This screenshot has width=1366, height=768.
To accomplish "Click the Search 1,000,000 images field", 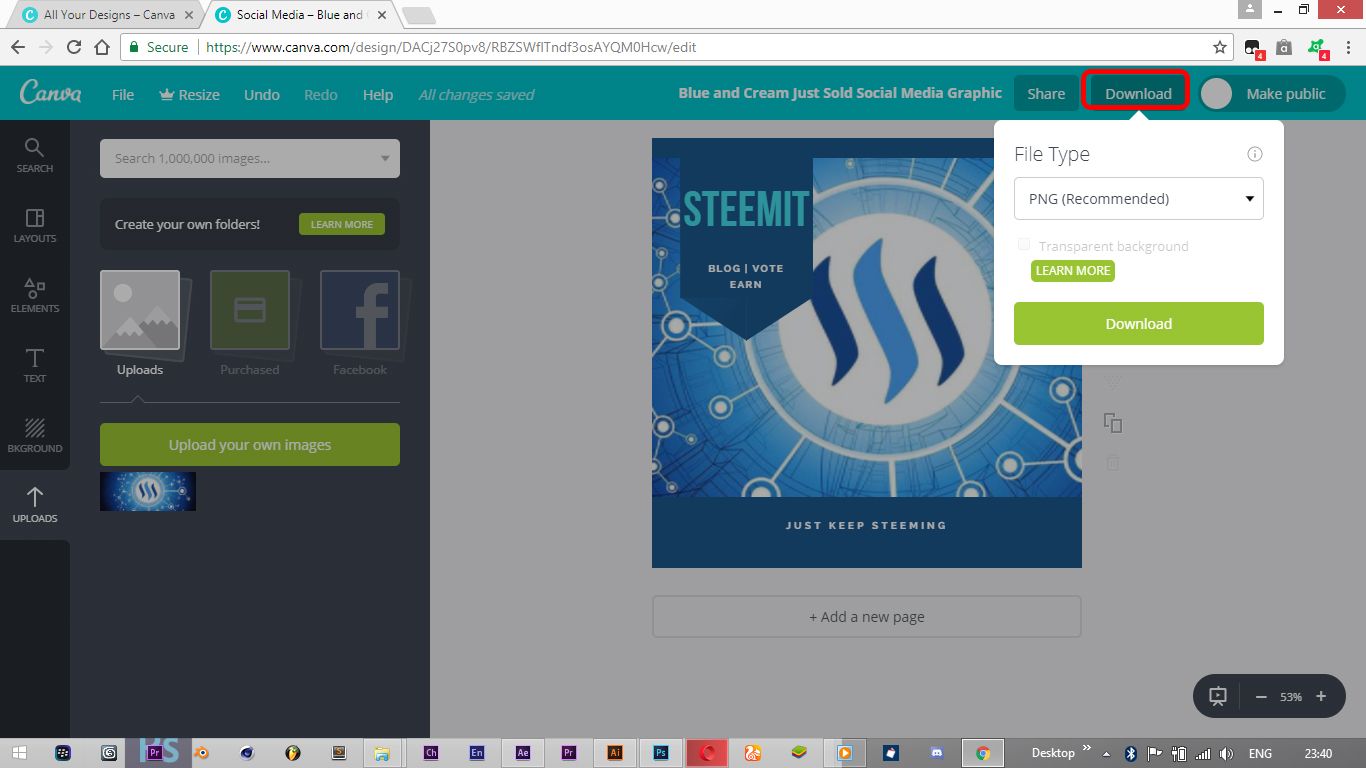I will pyautogui.click(x=250, y=158).
